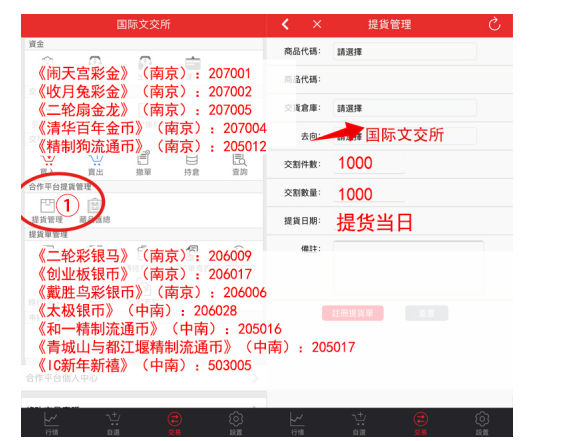Click into the 備註 remarks text box

(x=408, y=268)
